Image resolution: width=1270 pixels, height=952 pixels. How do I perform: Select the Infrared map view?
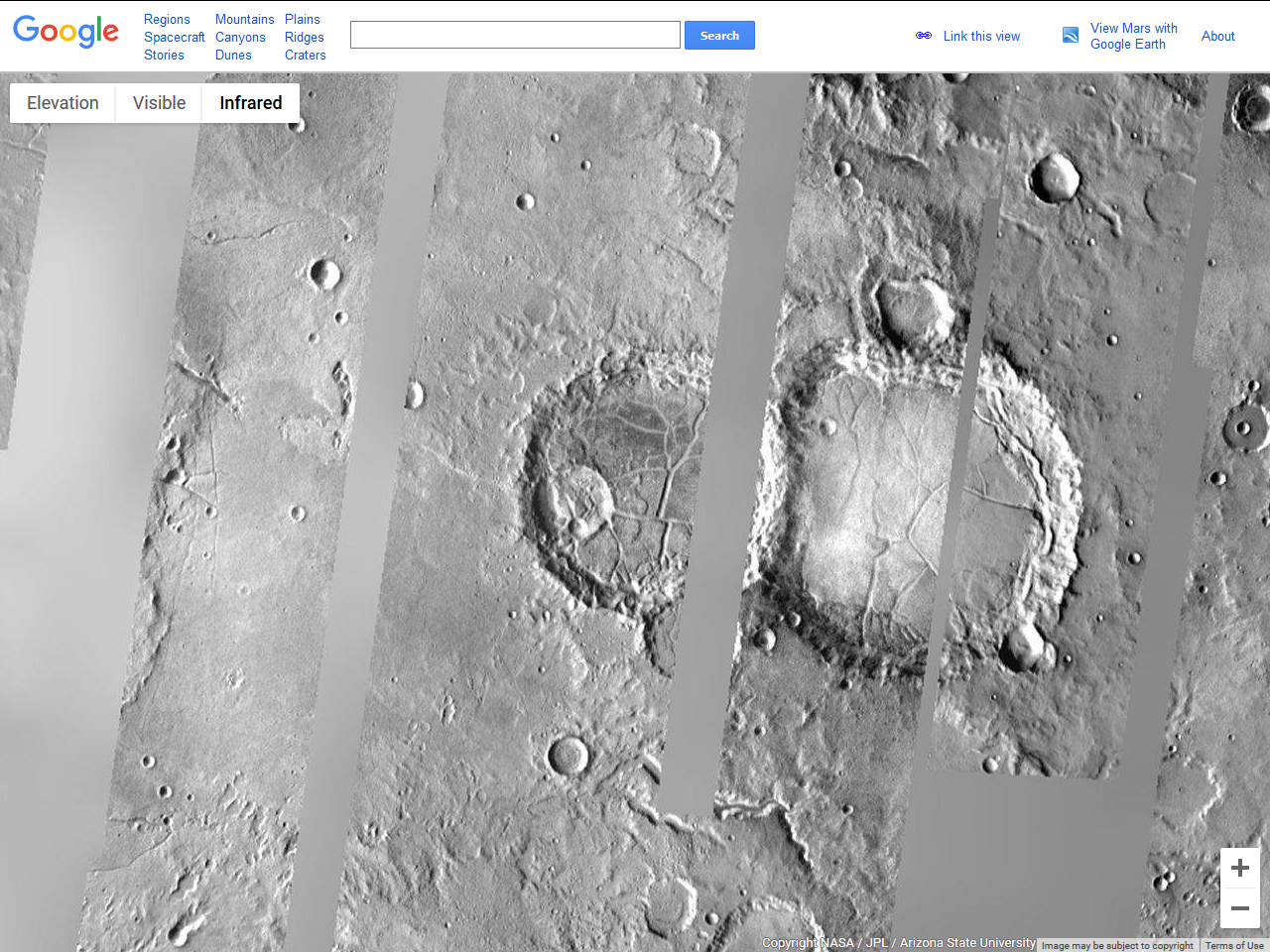point(251,103)
